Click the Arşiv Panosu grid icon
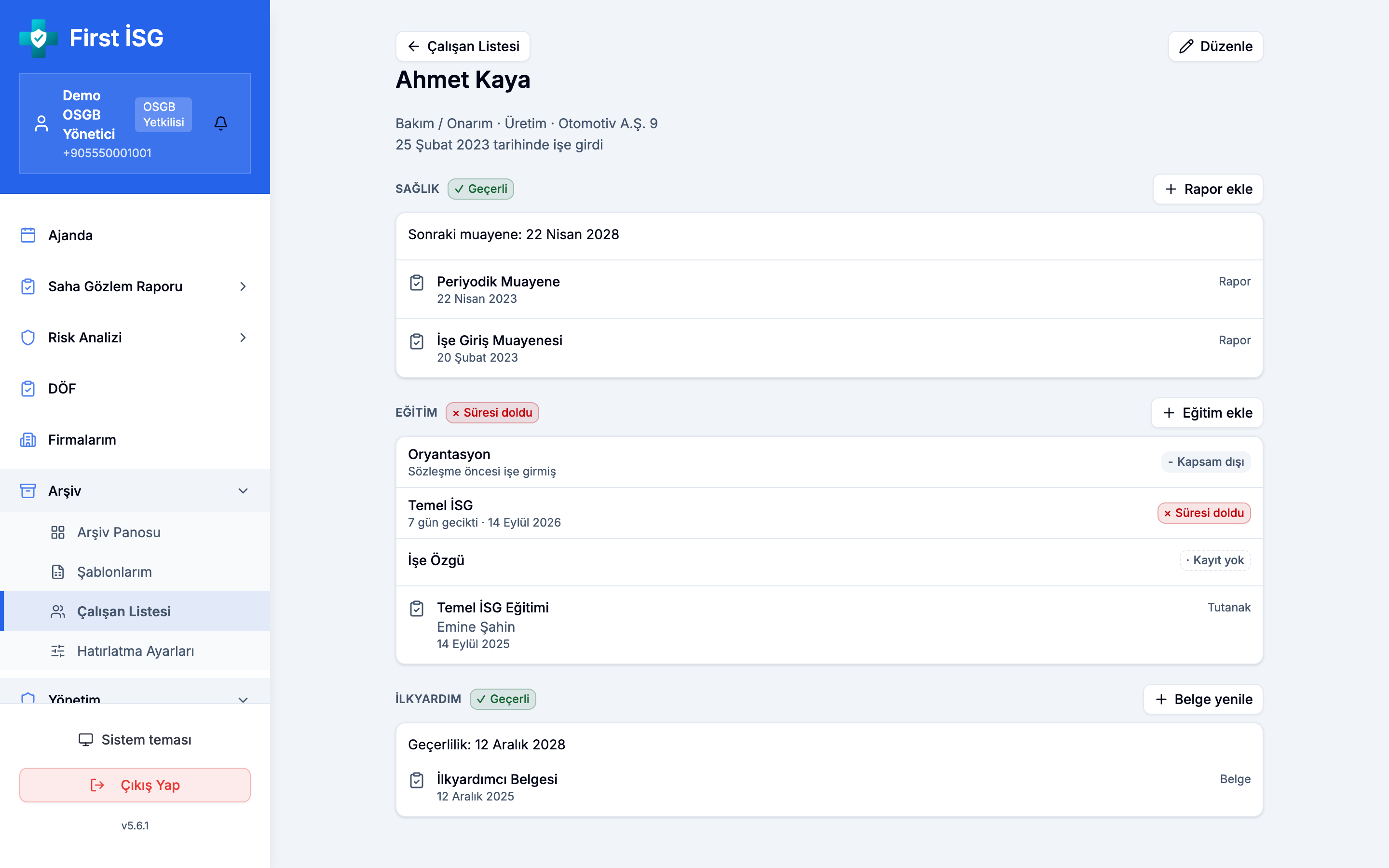The height and width of the screenshot is (868, 1389). click(x=58, y=532)
